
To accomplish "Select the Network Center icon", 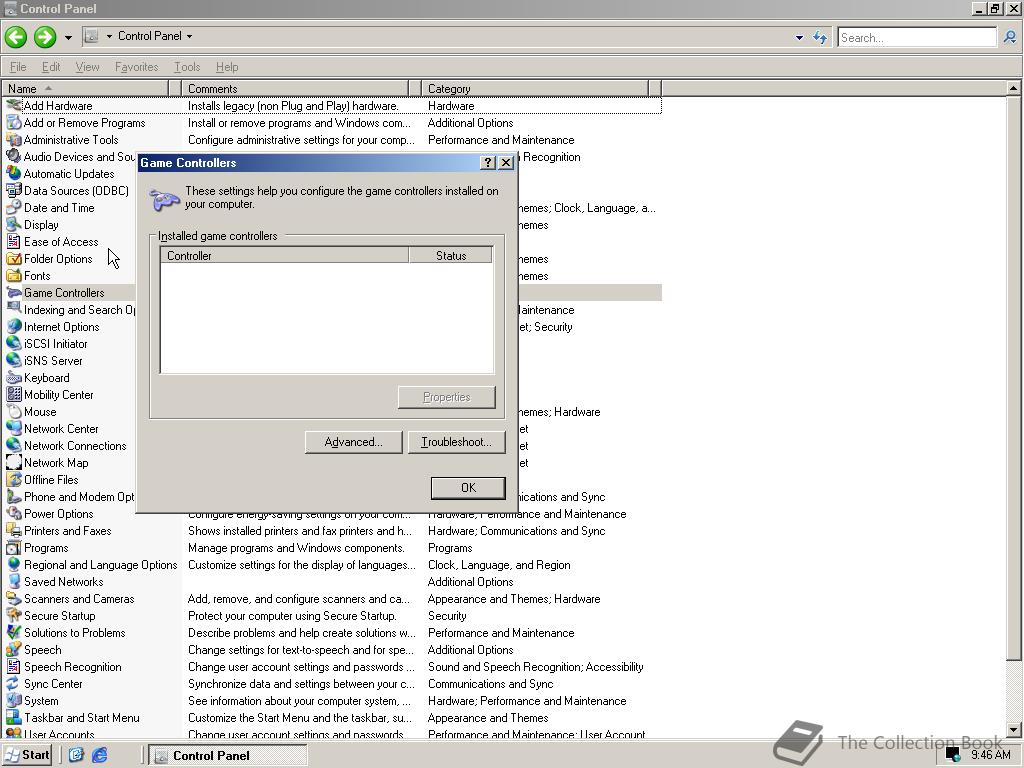I will 13,428.
